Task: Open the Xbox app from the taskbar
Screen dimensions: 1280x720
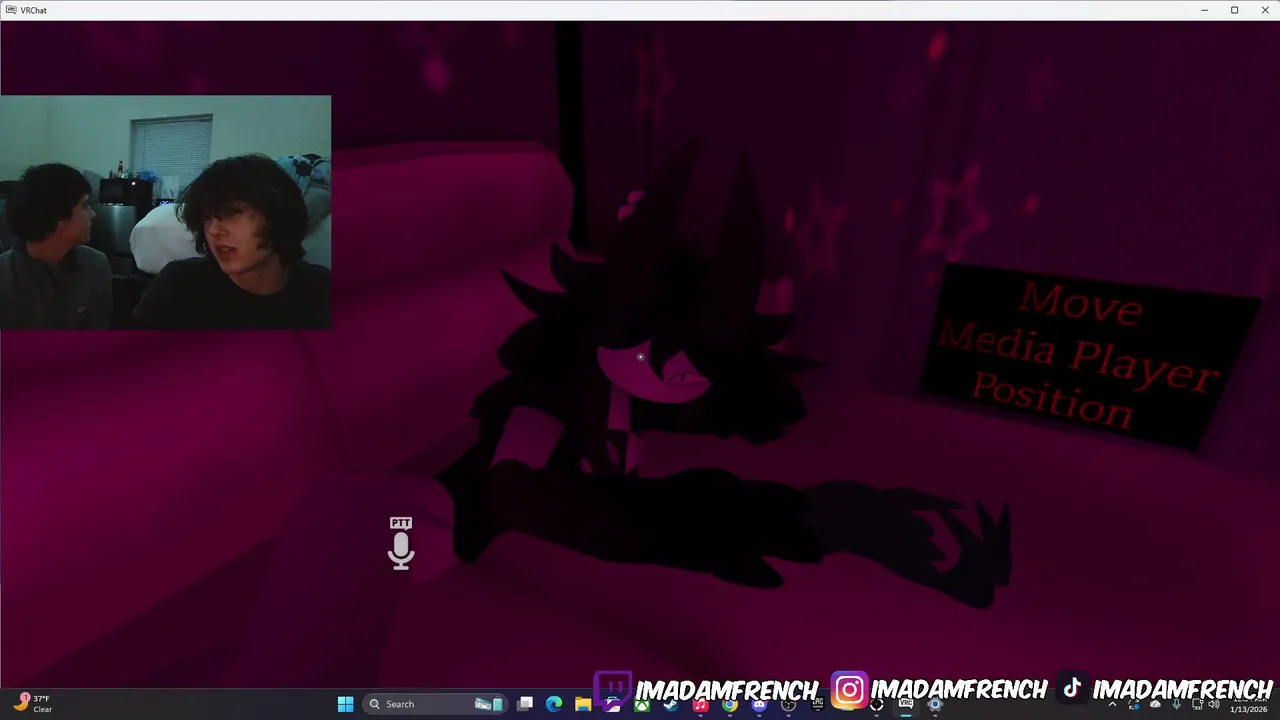Action: click(x=642, y=704)
